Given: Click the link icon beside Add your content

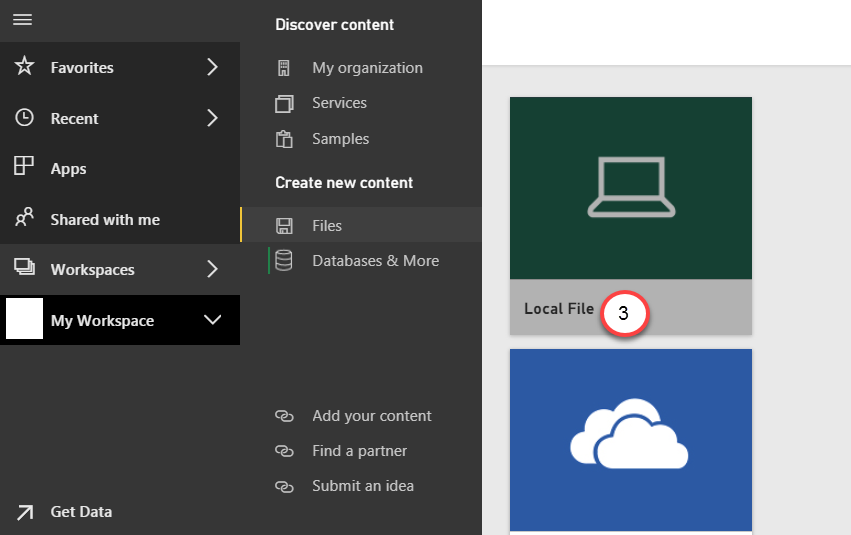Looking at the screenshot, I should (x=284, y=416).
